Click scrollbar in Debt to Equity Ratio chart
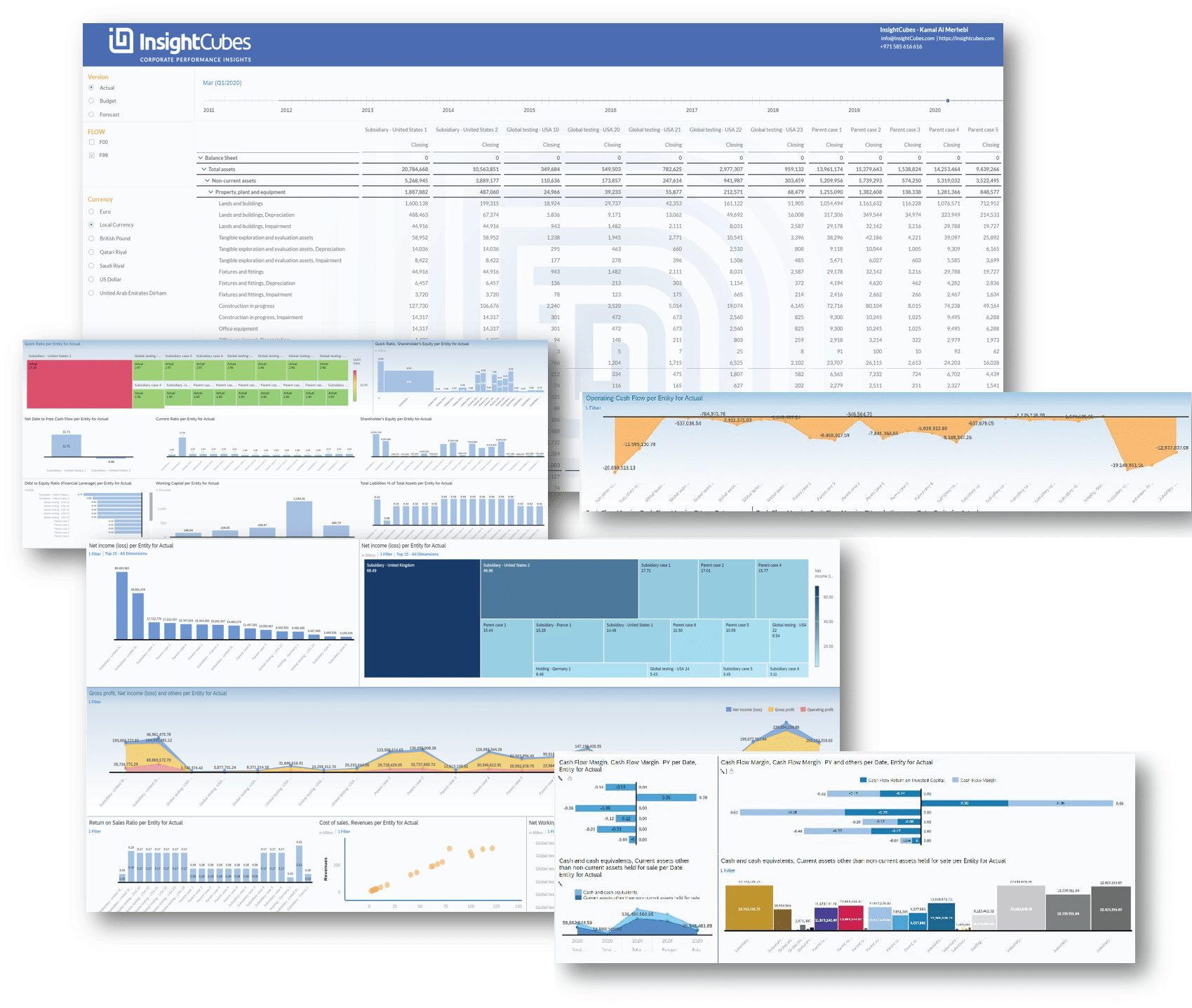1192x1008 pixels. pyautogui.click(x=152, y=506)
